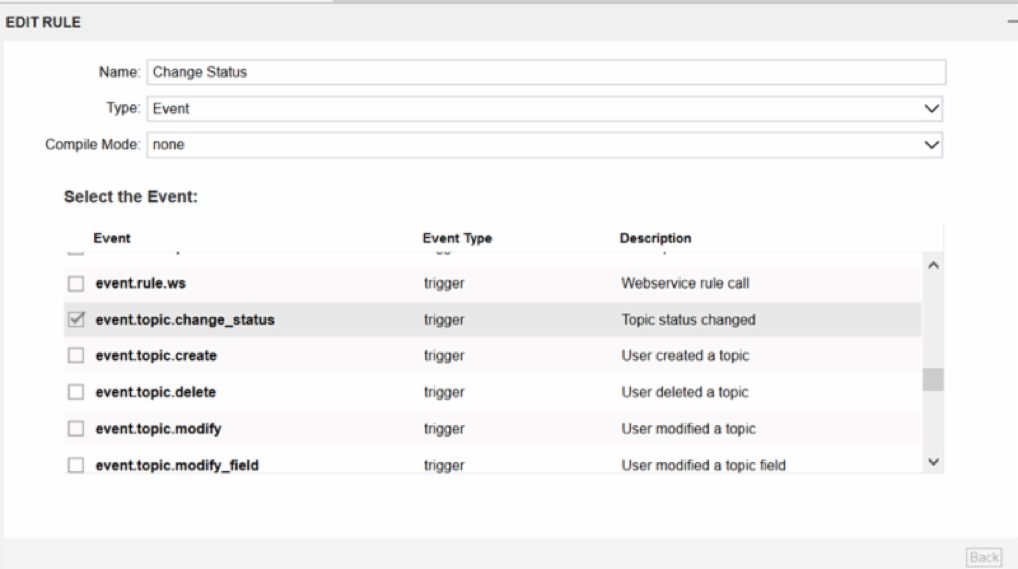The image size is (1018, 569).
Task: Uncheck the event.topic.change_status checkbox
Action: pos(75,320)
